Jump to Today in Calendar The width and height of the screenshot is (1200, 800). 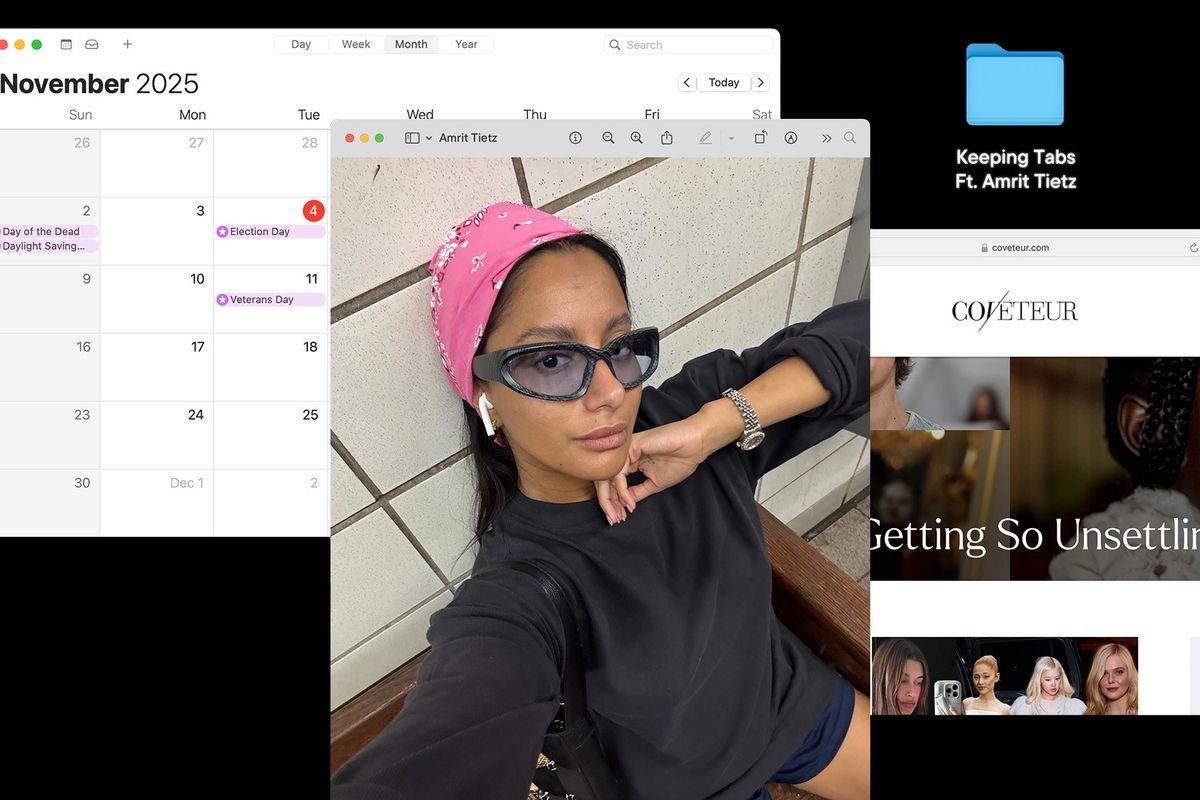coord(723,82)
